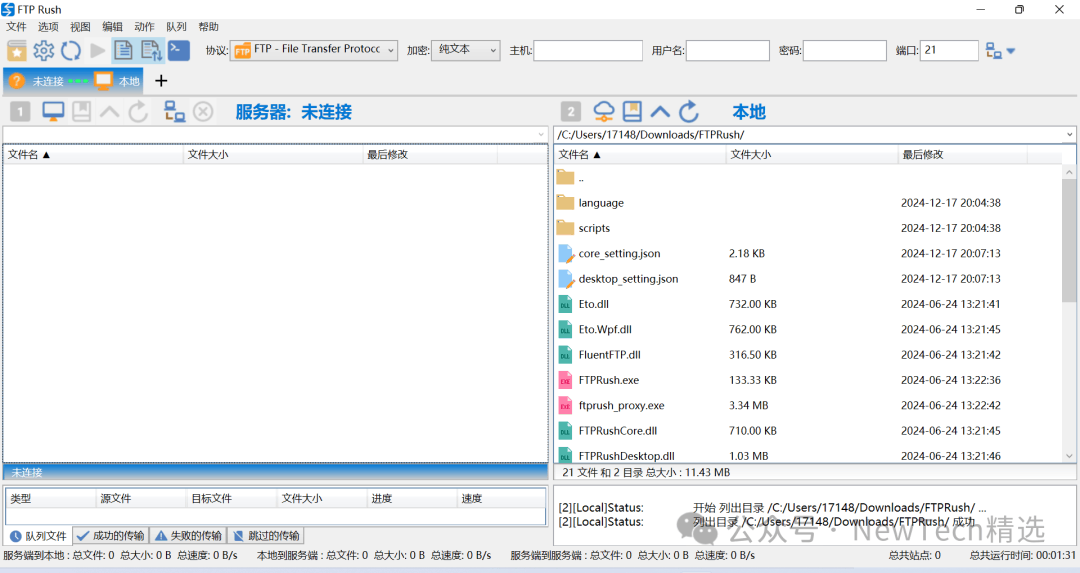Open the 文件 menu
The height and width of the screenshot is (573, 1080).
point(16,27)
